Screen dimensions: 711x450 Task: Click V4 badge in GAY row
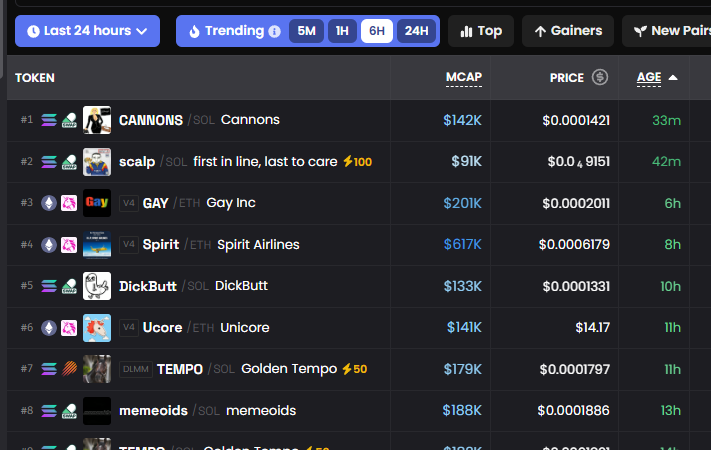(x=129, y=203)
